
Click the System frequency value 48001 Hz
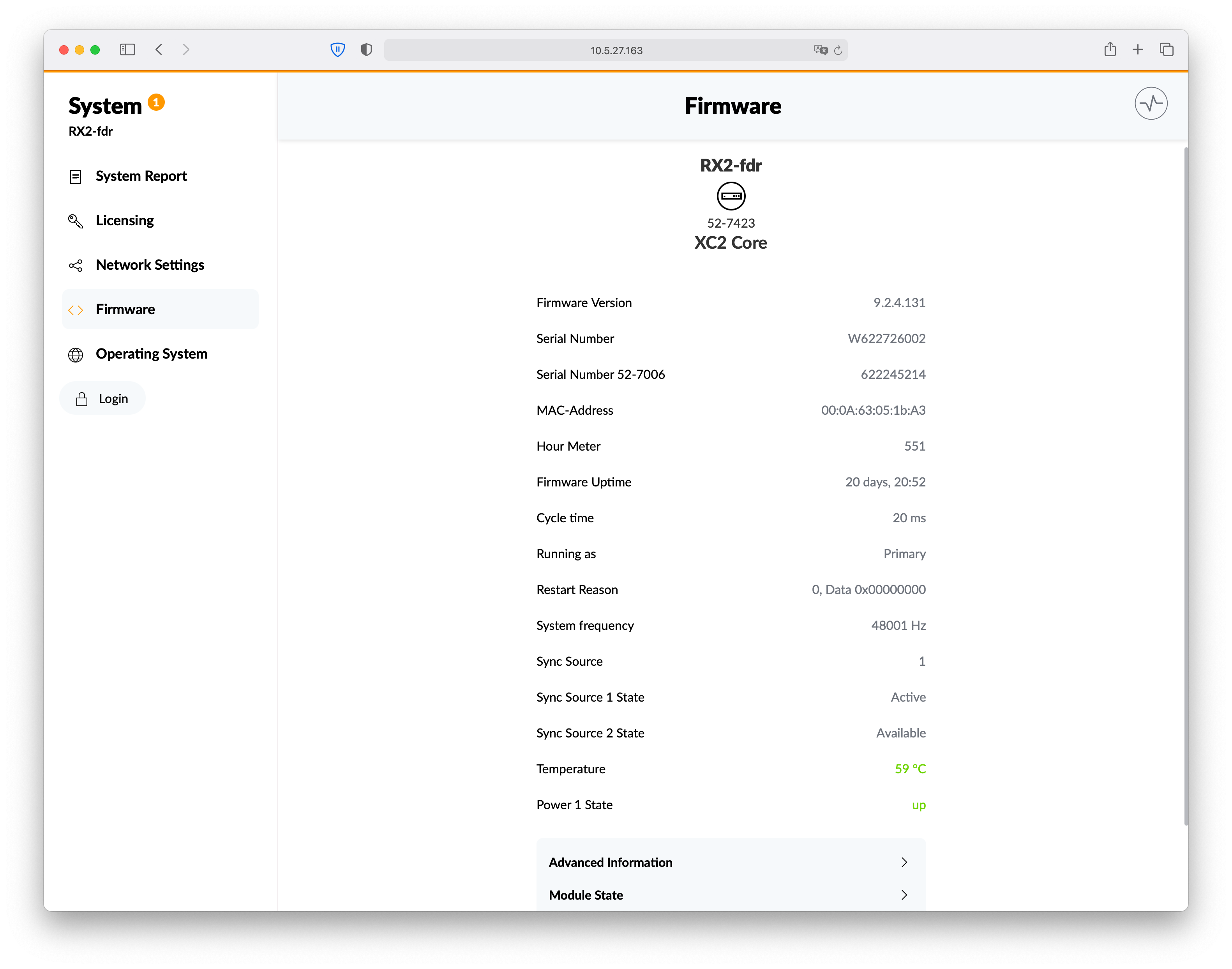coord(898,625)
